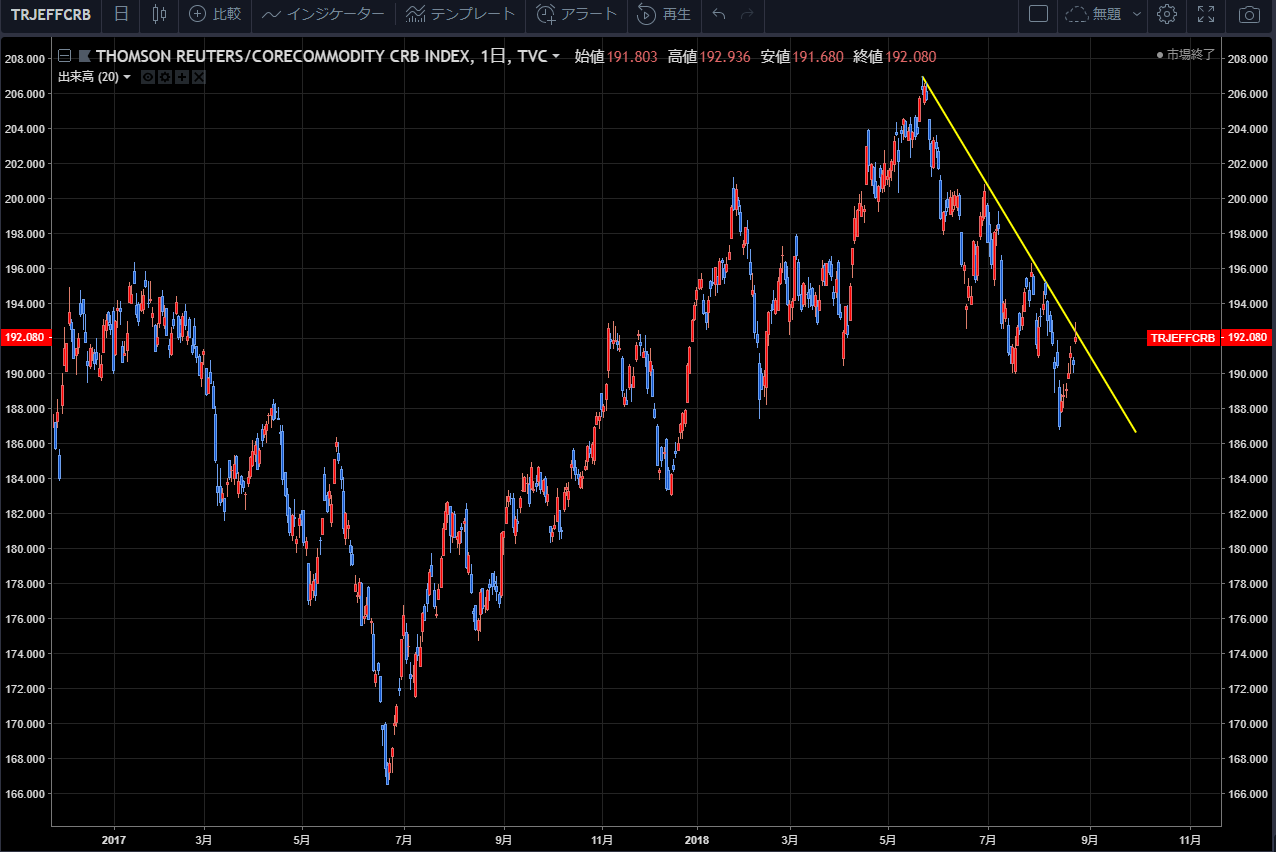Screen dimensions: 1276x852
Task: Click the 高値 192.936 high value
Action: pyautogui.click(x=709, y=57)
